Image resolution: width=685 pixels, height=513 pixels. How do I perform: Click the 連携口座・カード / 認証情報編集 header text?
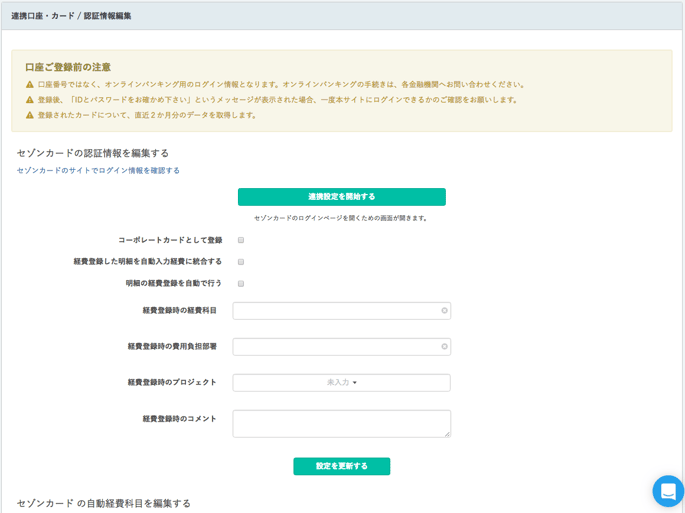tap(71, 16)
